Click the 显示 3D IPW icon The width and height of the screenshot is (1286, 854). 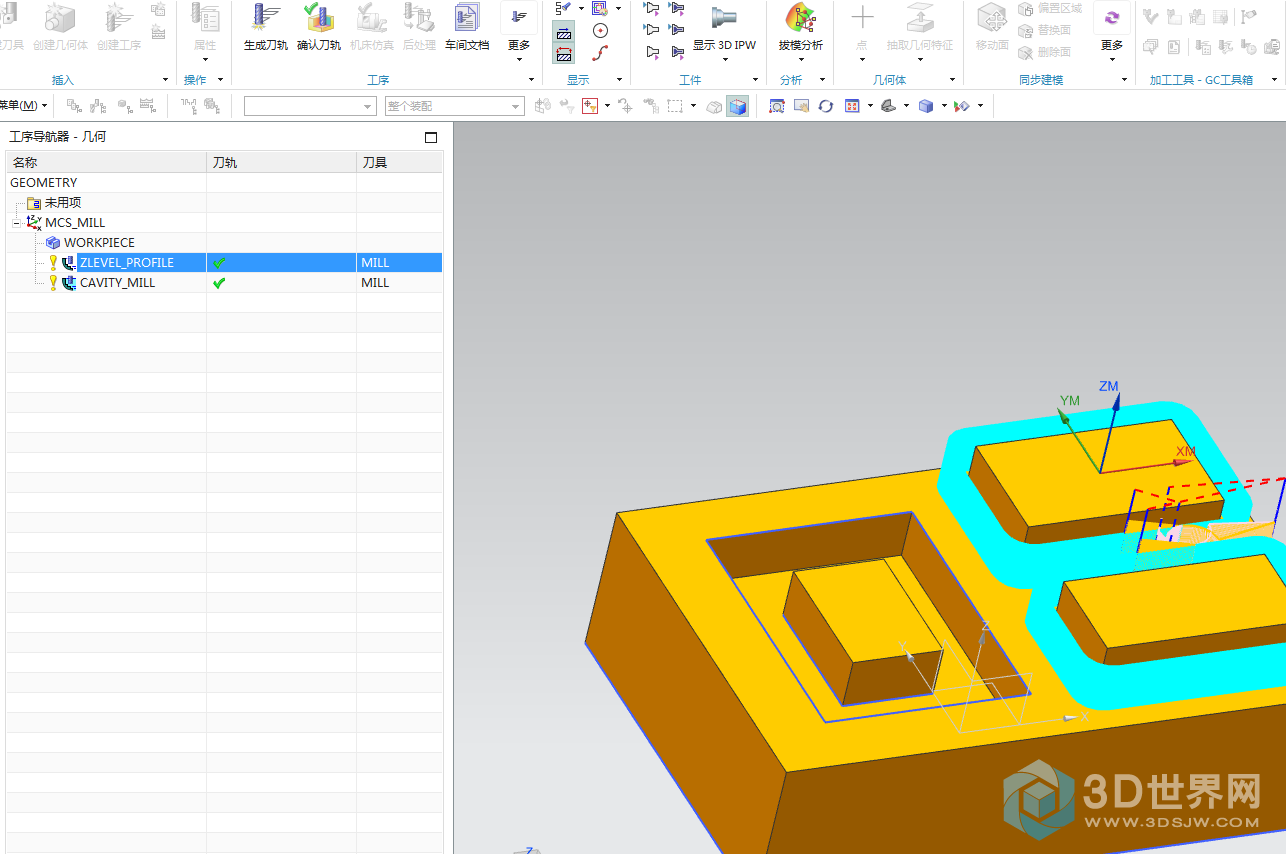click(724, 18)
